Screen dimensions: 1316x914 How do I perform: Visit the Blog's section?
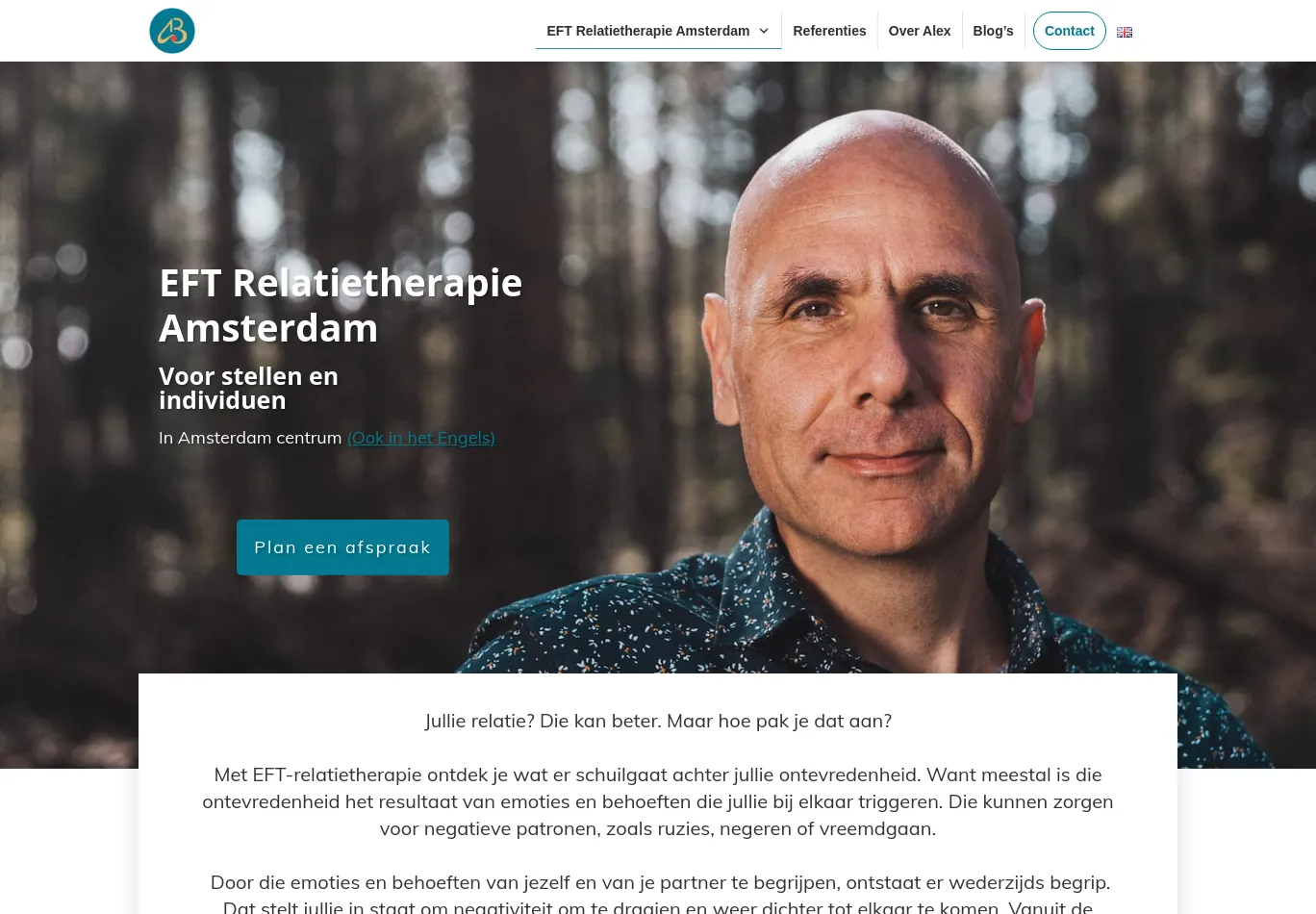coord(993,31)
